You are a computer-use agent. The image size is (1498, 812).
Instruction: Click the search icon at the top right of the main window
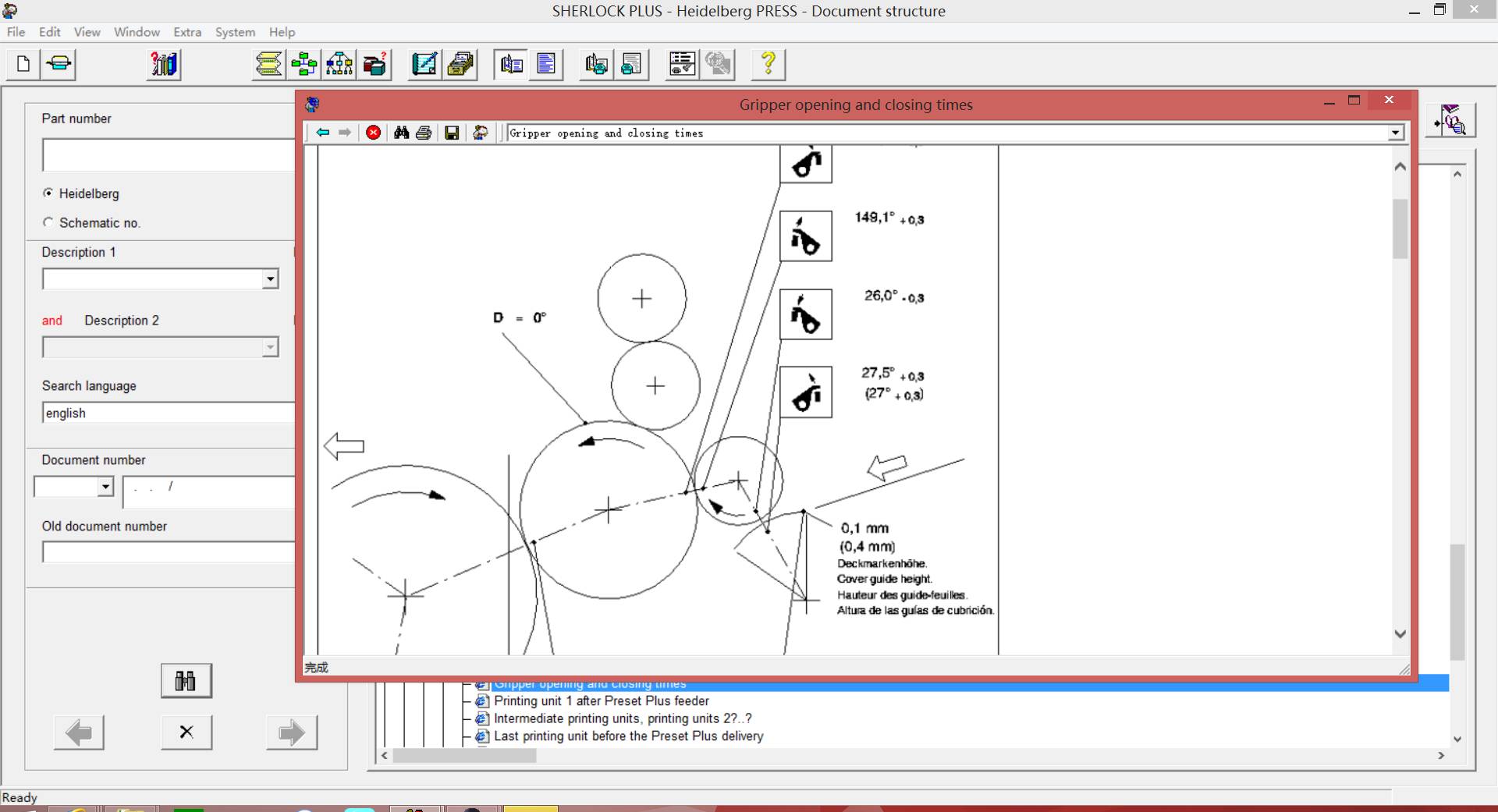[x=1451, y=121]
